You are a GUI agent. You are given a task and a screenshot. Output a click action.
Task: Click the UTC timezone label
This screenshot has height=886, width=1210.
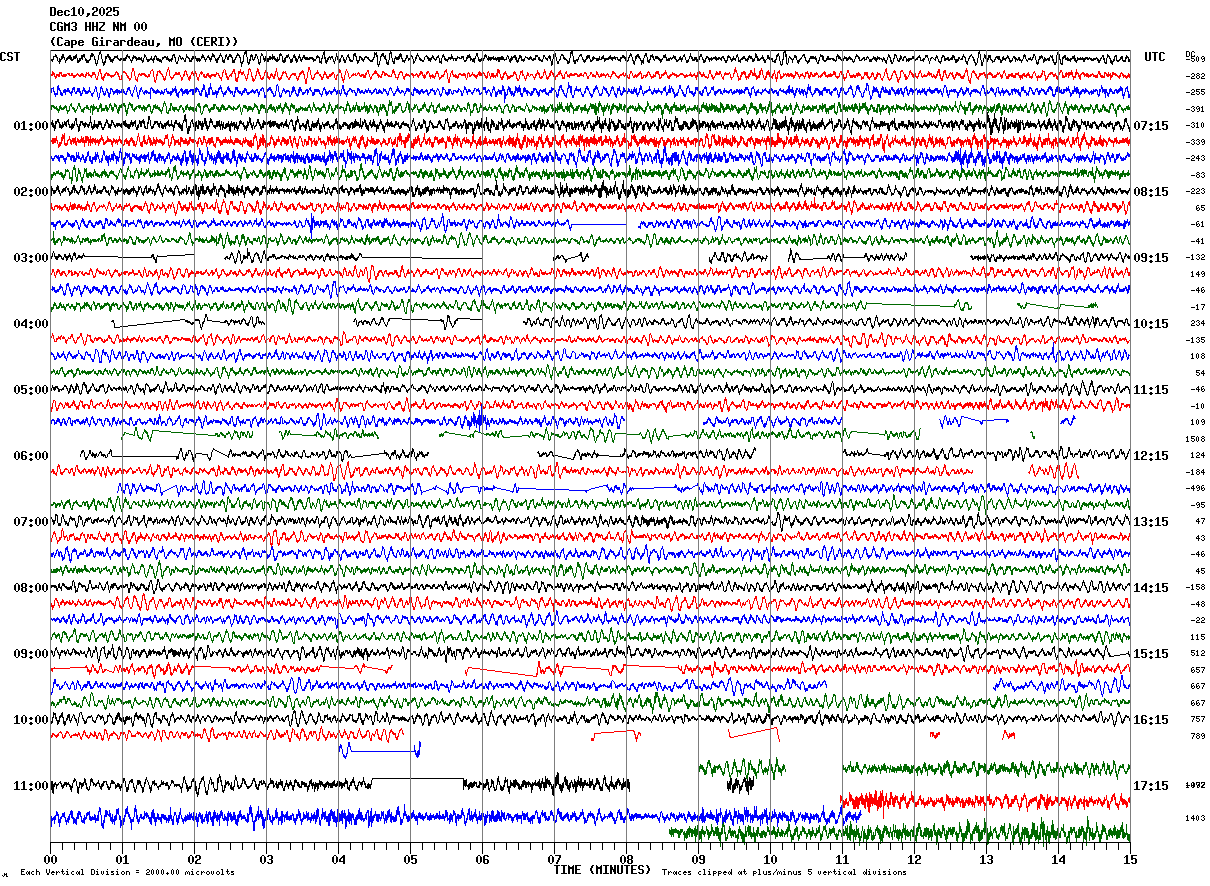[x=1155, y=57]
